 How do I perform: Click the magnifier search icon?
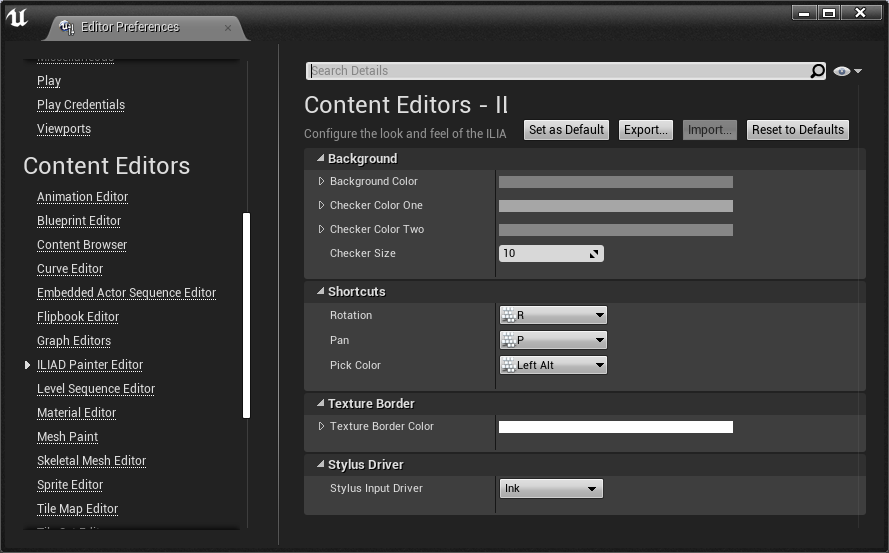817,71
